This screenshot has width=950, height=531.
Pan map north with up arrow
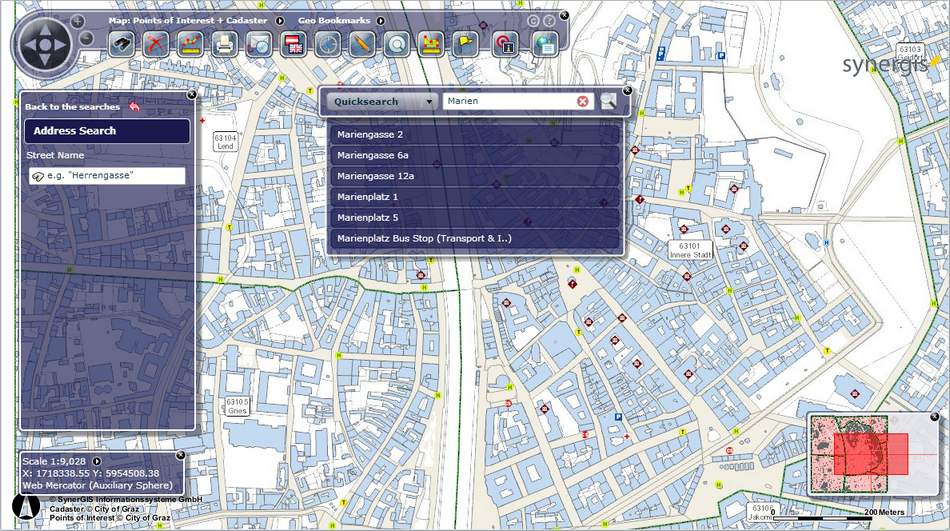45,29
